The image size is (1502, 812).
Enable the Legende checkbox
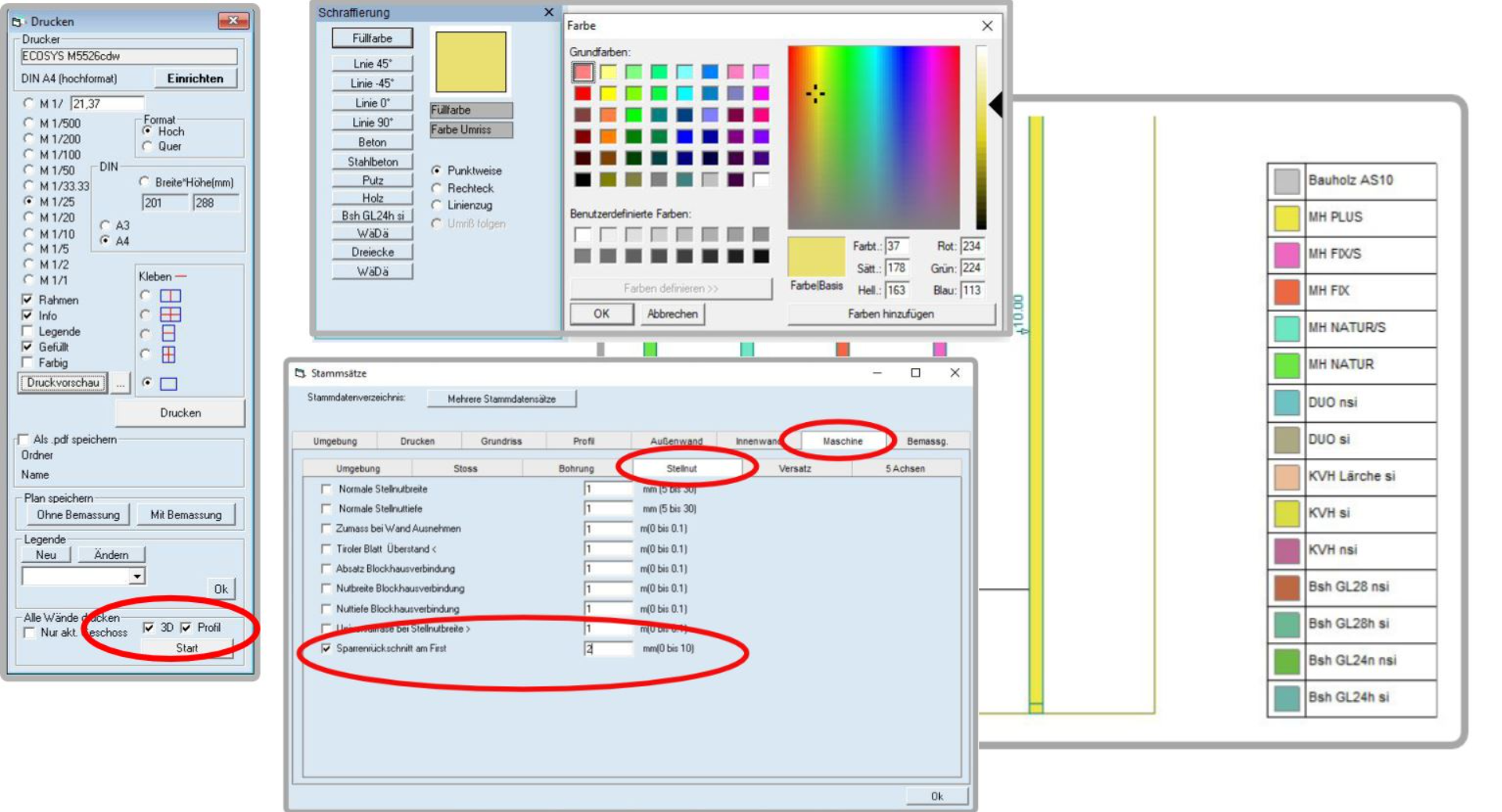[28, 331]
